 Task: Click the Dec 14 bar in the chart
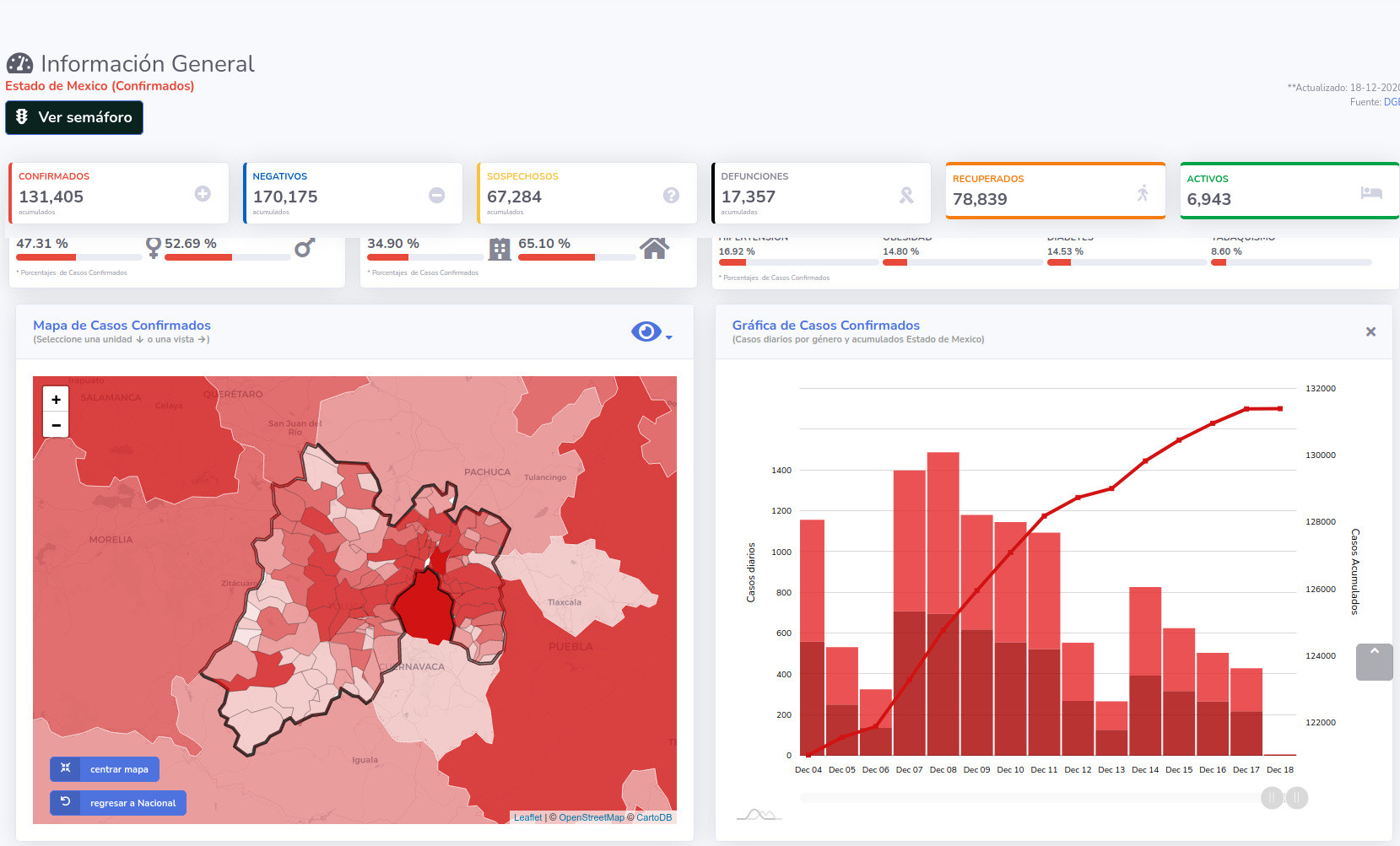pyautogui.click(x=1145, y=671)
